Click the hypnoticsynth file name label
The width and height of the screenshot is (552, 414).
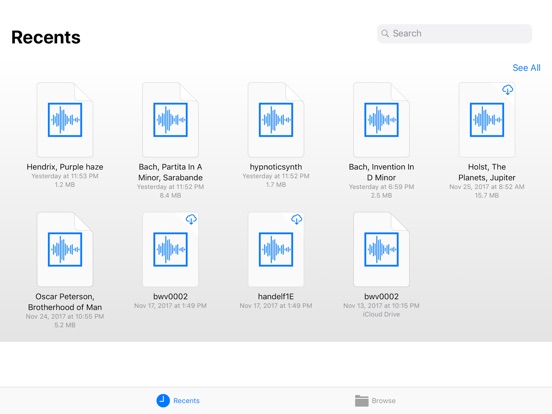pos(276,167)
